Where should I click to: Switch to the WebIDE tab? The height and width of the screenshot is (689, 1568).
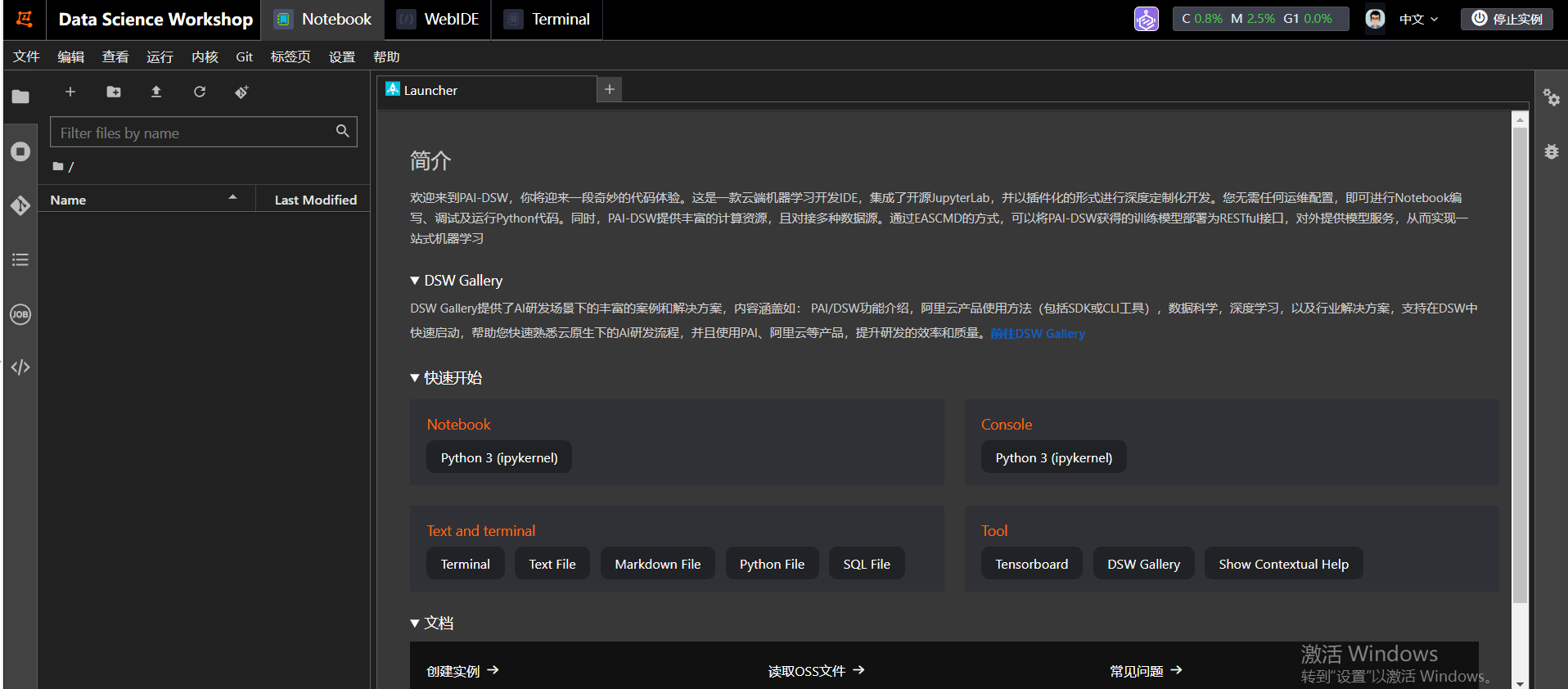pyautogui.click(x=439, y=19)
